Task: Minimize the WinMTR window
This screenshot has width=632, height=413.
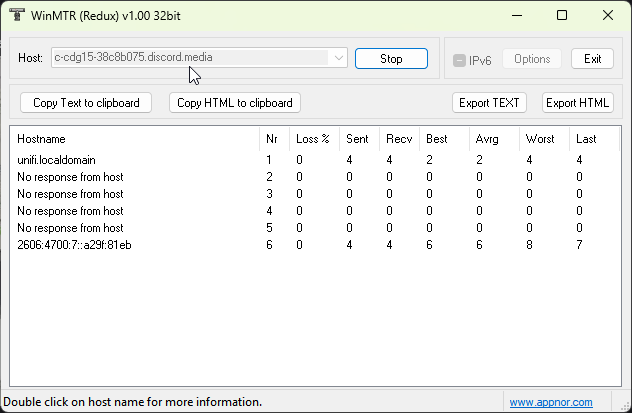Action: (517, 15)
